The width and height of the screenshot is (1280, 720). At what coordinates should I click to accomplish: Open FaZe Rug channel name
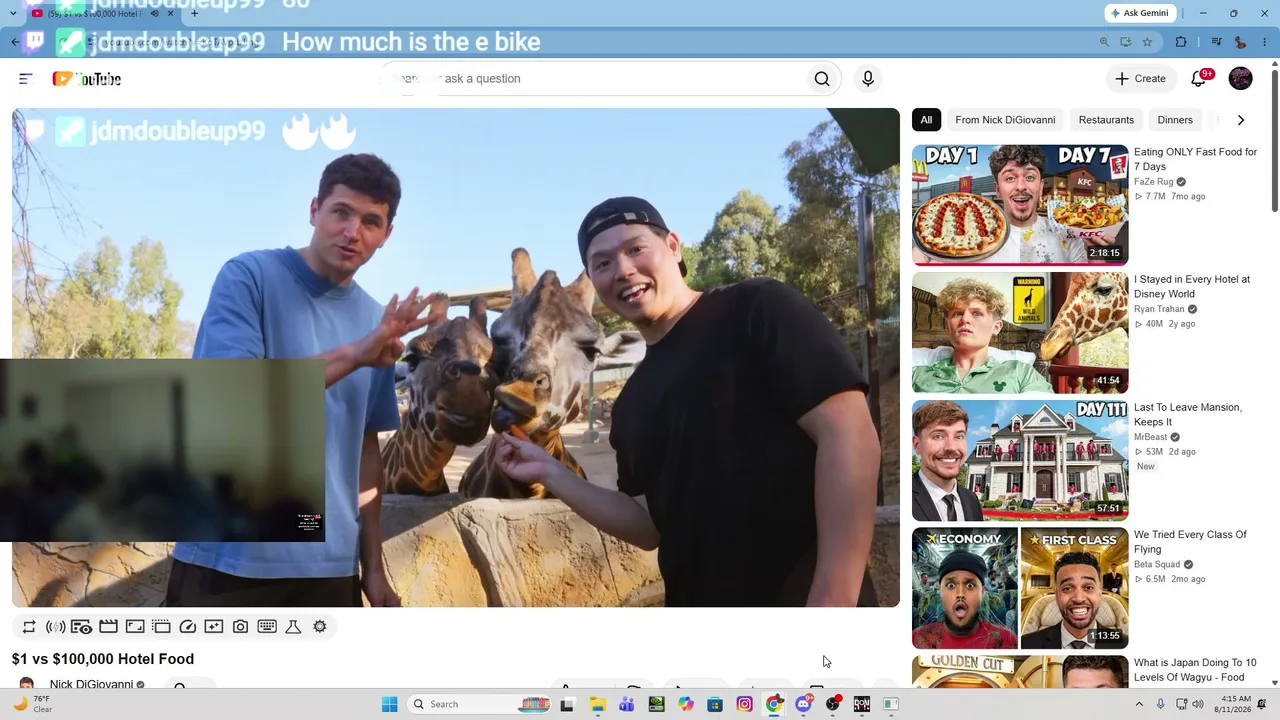1154,182
